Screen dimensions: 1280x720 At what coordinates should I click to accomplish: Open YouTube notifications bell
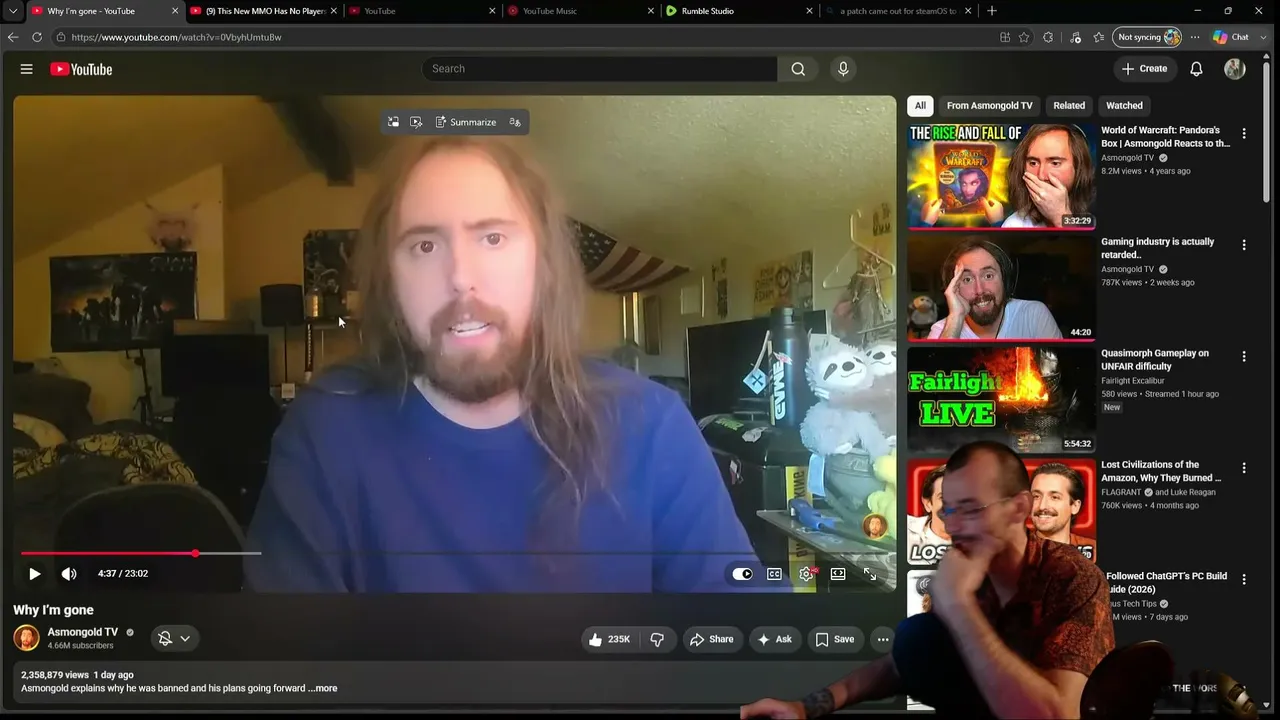tap(1196, 69)
